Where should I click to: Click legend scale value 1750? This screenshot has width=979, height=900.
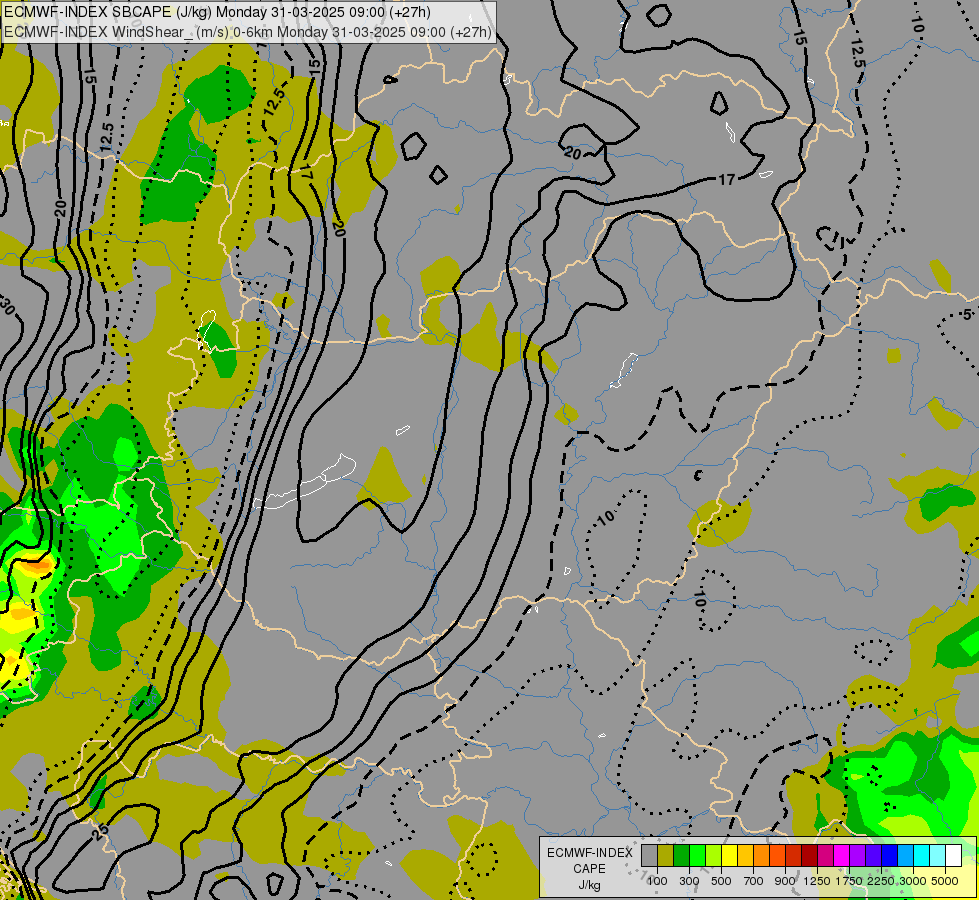[x=849, y=881]
